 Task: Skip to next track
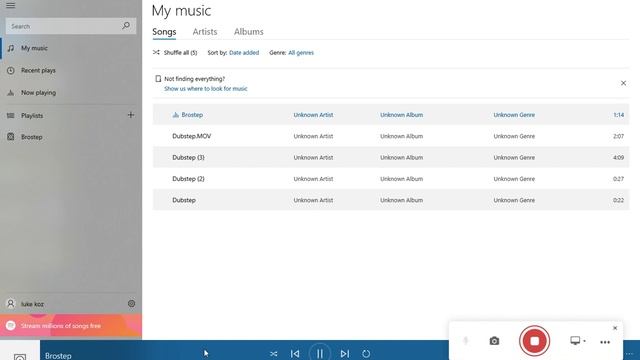click(x=344, y=353)
